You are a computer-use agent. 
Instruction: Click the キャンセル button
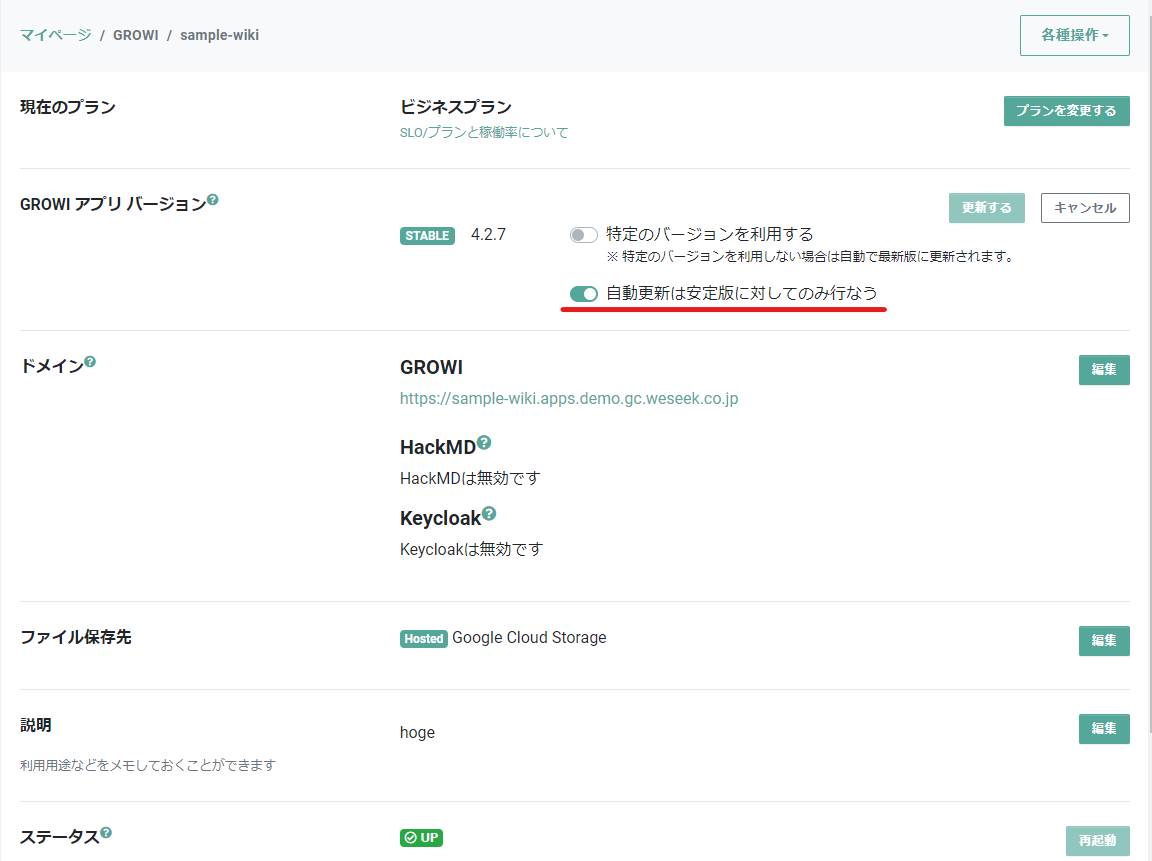pyautogui.click(x=1085, y=208)
